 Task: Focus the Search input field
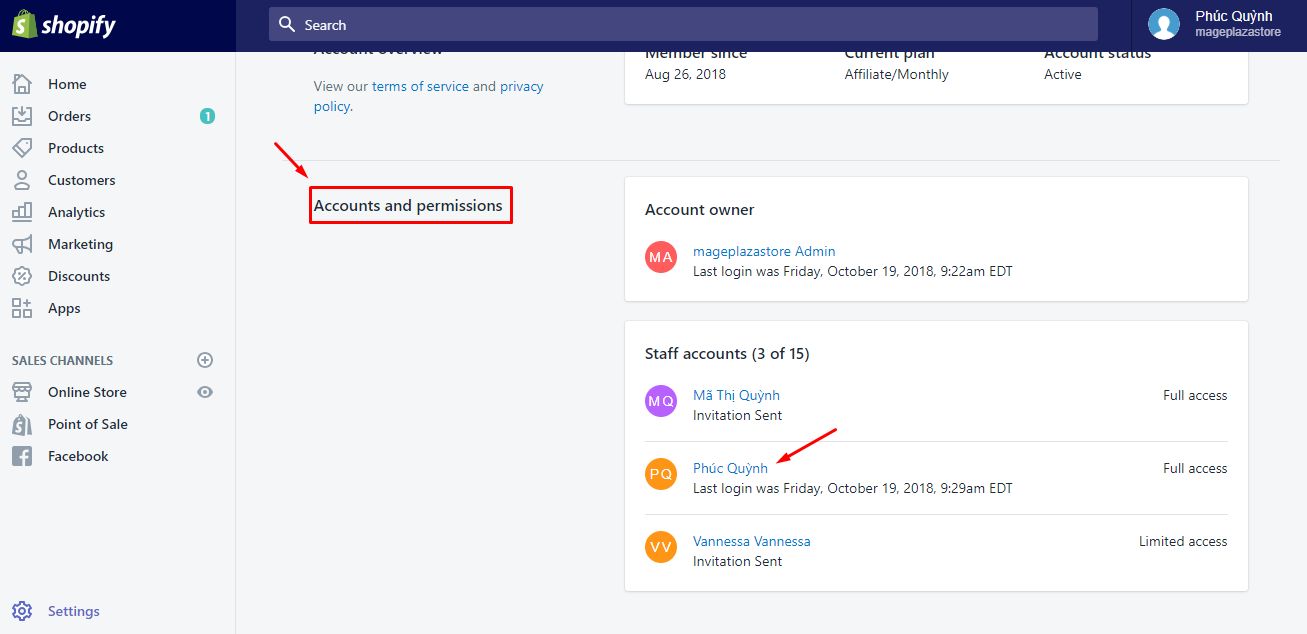point(683,24)
